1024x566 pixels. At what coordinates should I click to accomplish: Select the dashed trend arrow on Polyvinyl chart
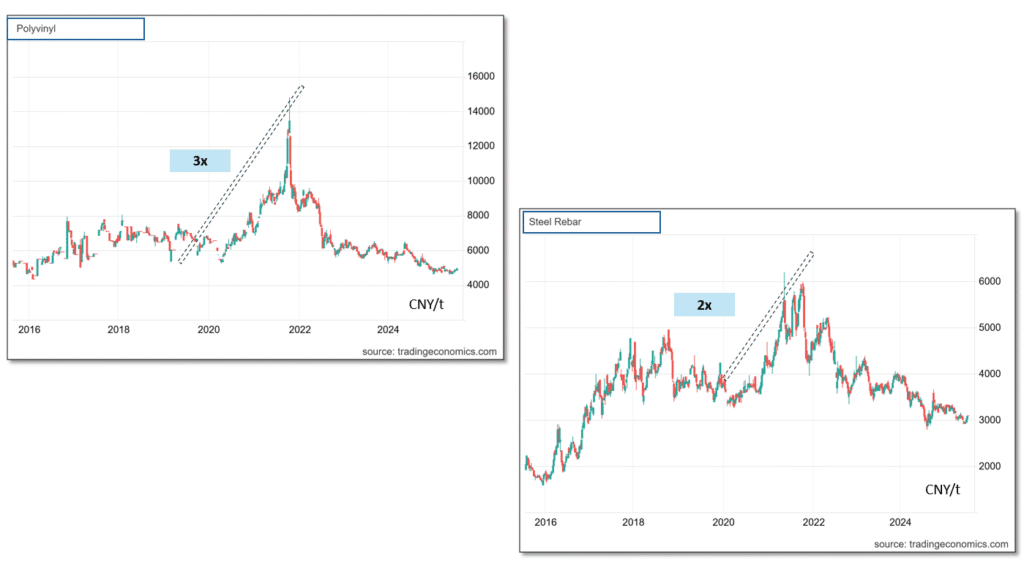coord(241,174)
